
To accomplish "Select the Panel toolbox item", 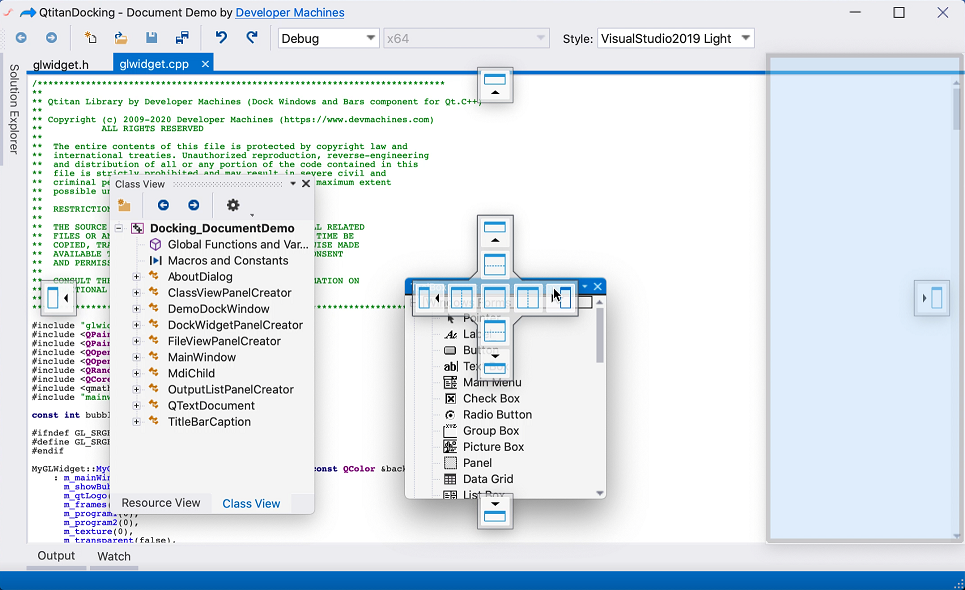I will [x=477, y=463].
